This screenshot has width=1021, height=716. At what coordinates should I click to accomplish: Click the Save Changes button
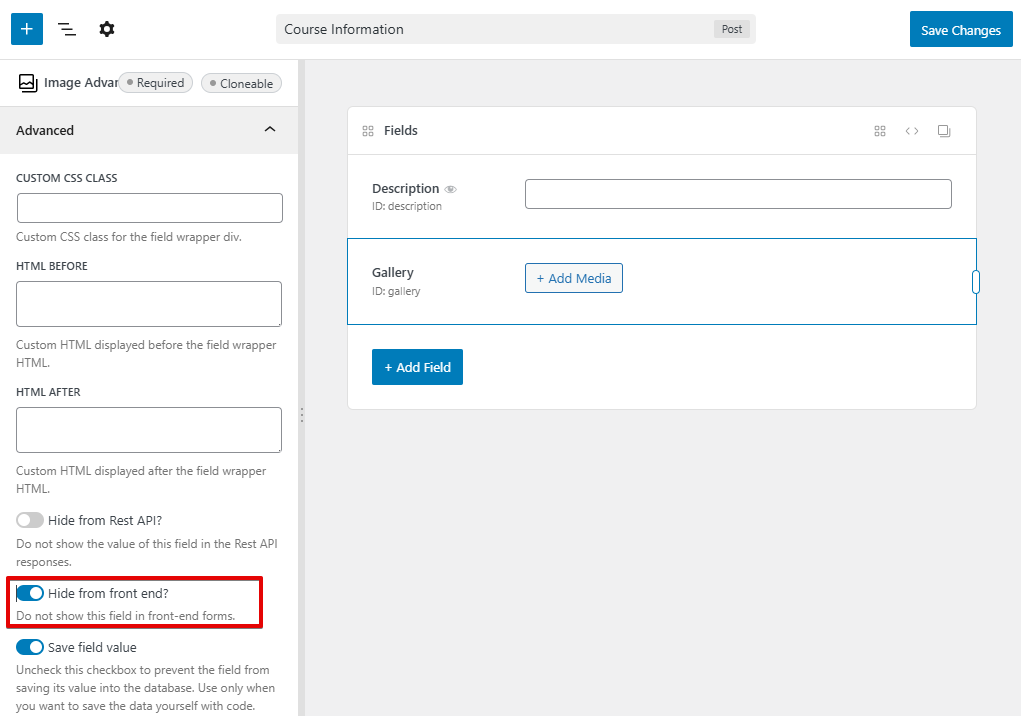[x=960, y=30]
